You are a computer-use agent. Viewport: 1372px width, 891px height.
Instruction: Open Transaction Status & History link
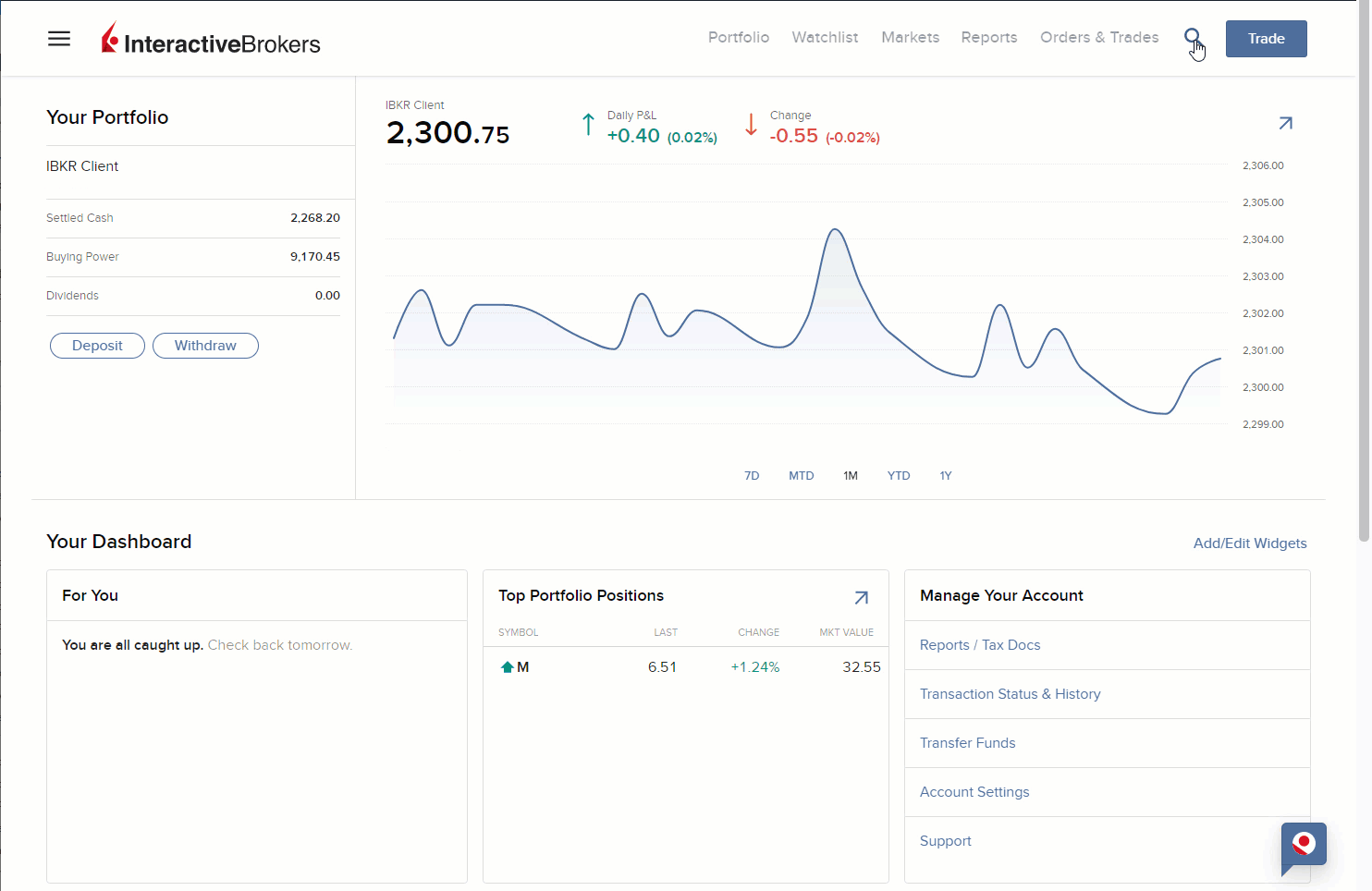[x=1010, y=694]
